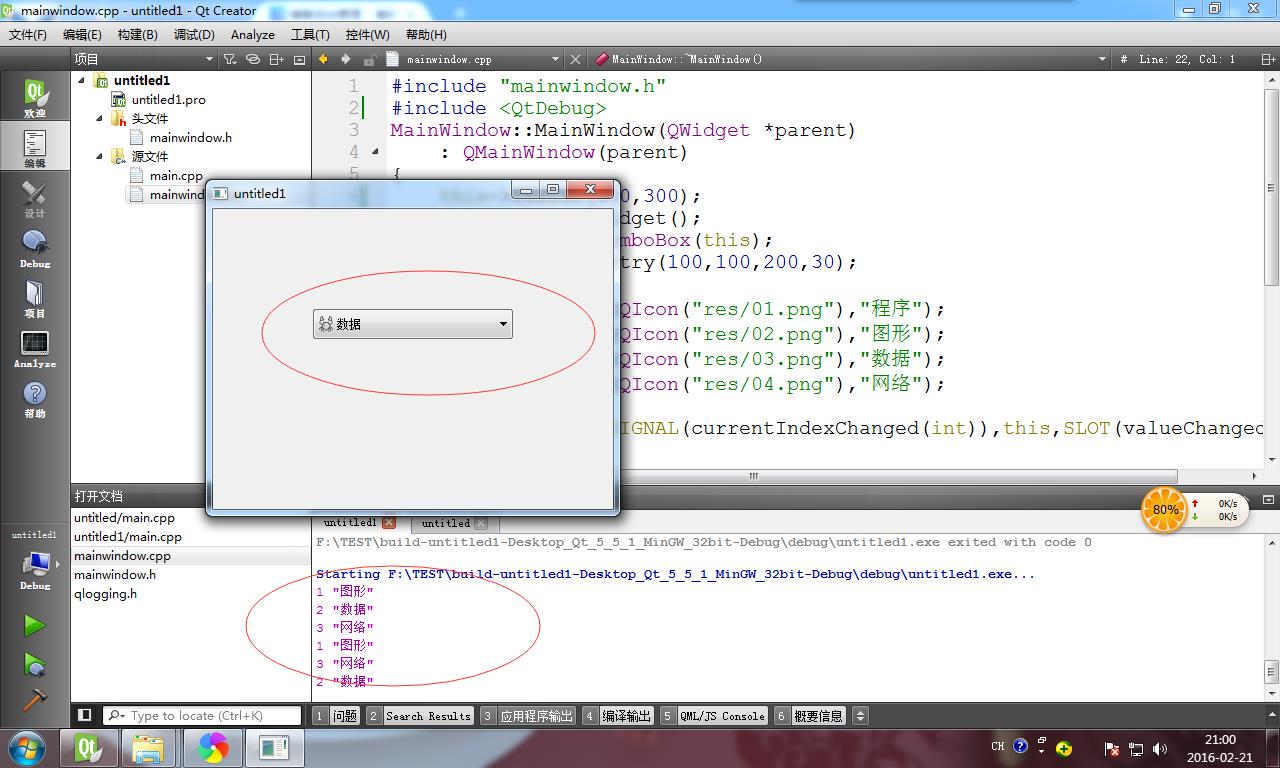This screenshot has height=768, width=1280.
Task: Click the blue help icon in tray
Action: click(x=1020, y=746)
